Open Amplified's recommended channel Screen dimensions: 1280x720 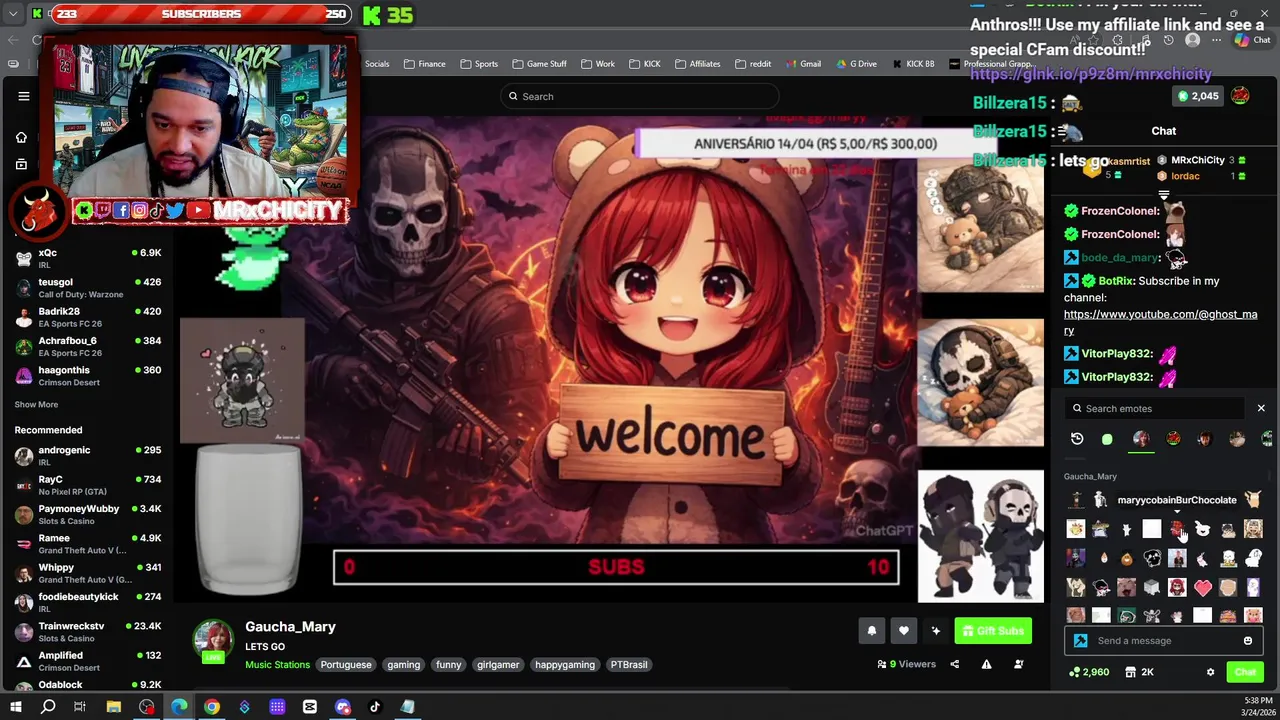click(88, 661)
